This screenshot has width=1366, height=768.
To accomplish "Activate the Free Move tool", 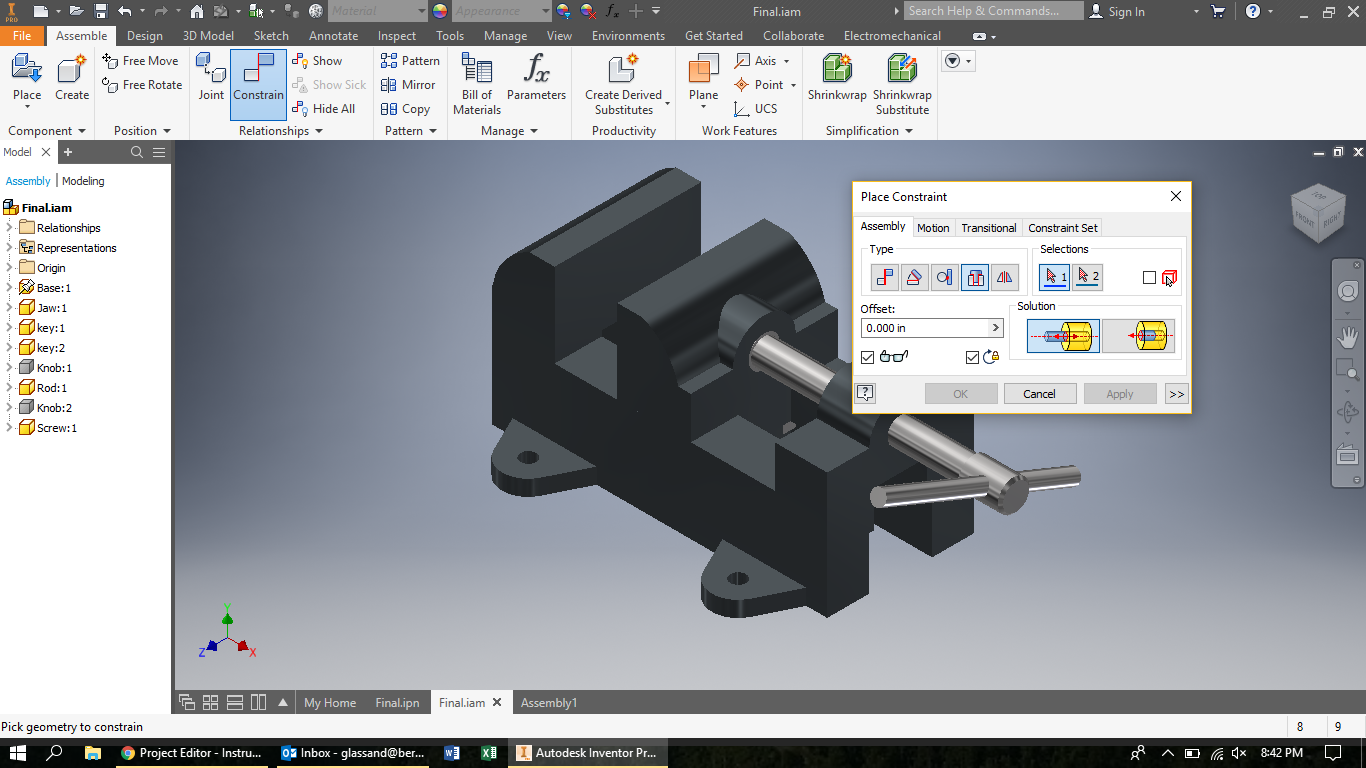I will tap(140, 61).
